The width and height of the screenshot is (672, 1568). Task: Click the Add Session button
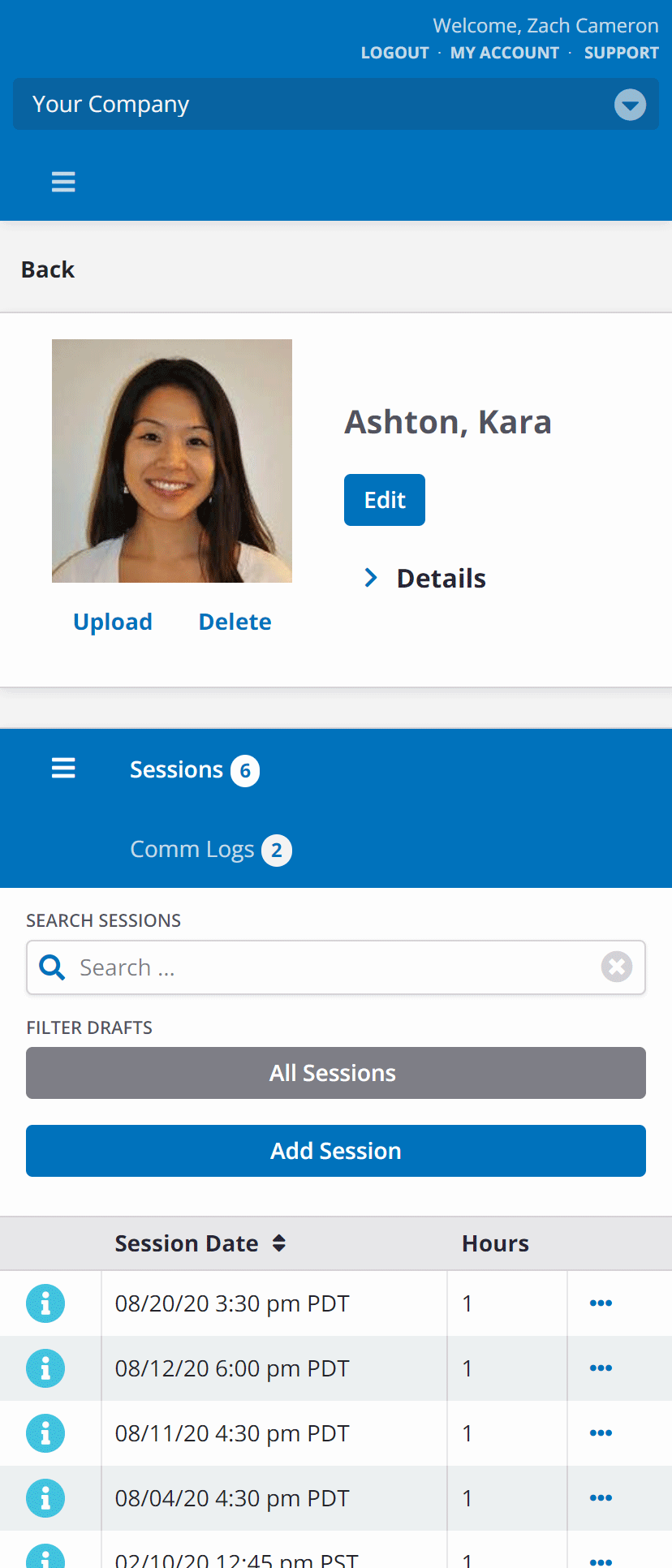pyautogui.click(x=336, y=1151)
